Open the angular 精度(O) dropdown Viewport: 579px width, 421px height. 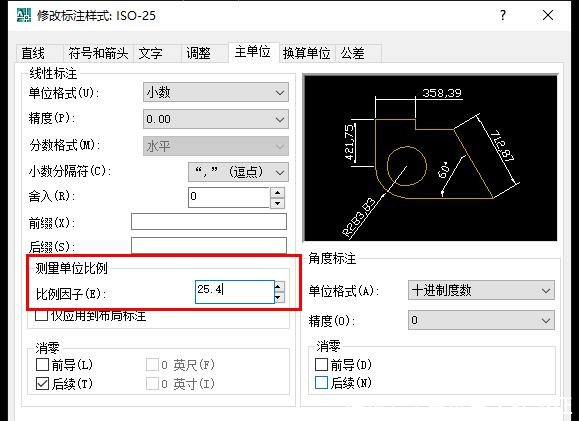[x=481, y=320]
